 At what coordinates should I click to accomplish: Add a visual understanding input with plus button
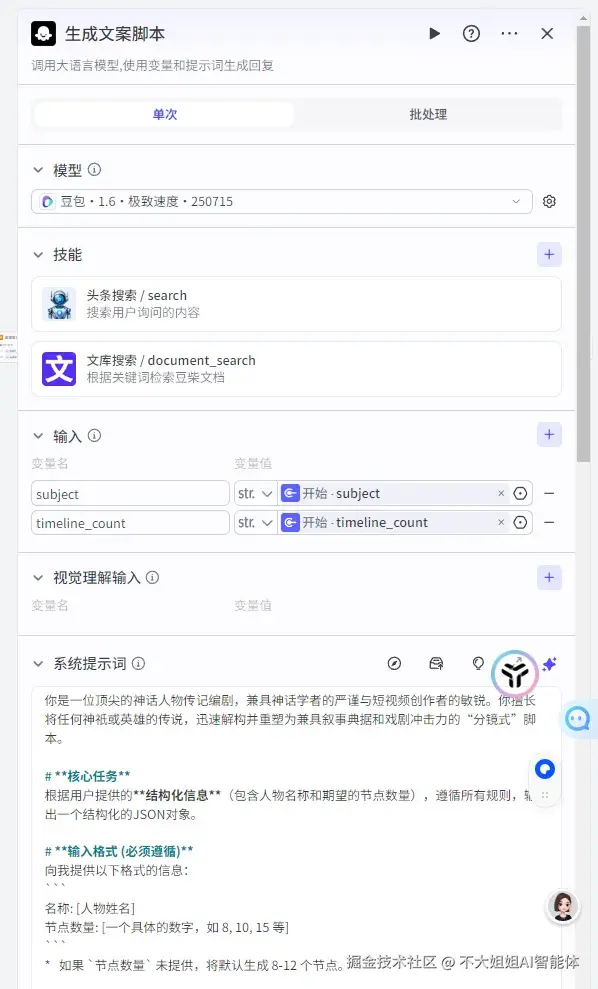[x=549, y=577]
